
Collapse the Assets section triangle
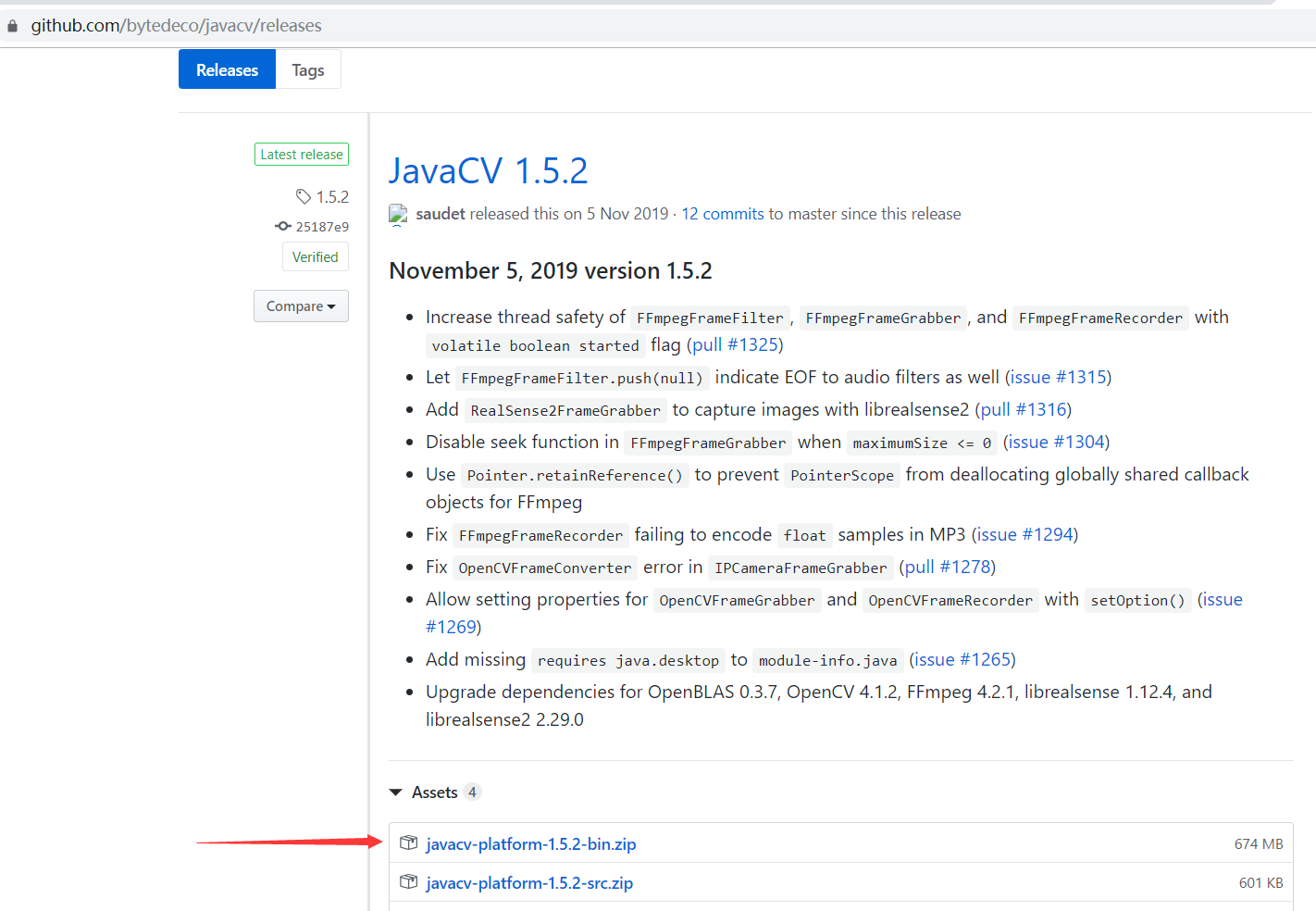(396, 792)
